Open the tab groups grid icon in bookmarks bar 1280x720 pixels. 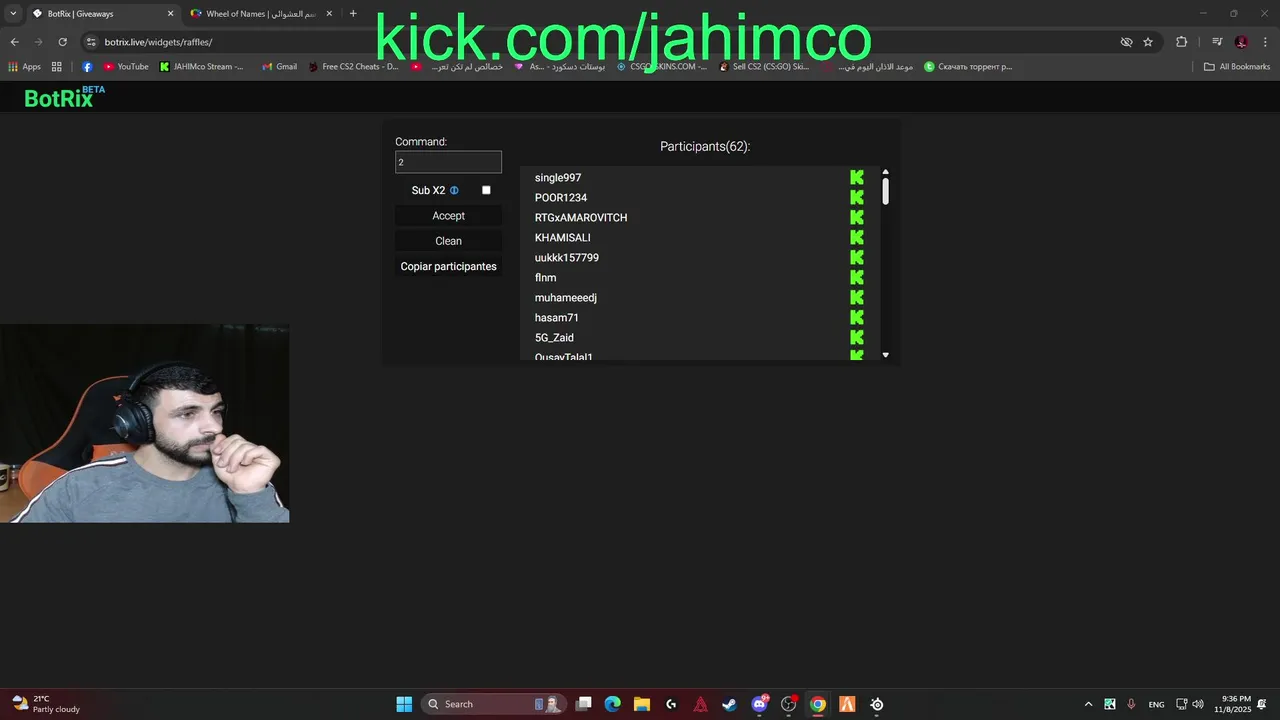[x=57, y=67]
